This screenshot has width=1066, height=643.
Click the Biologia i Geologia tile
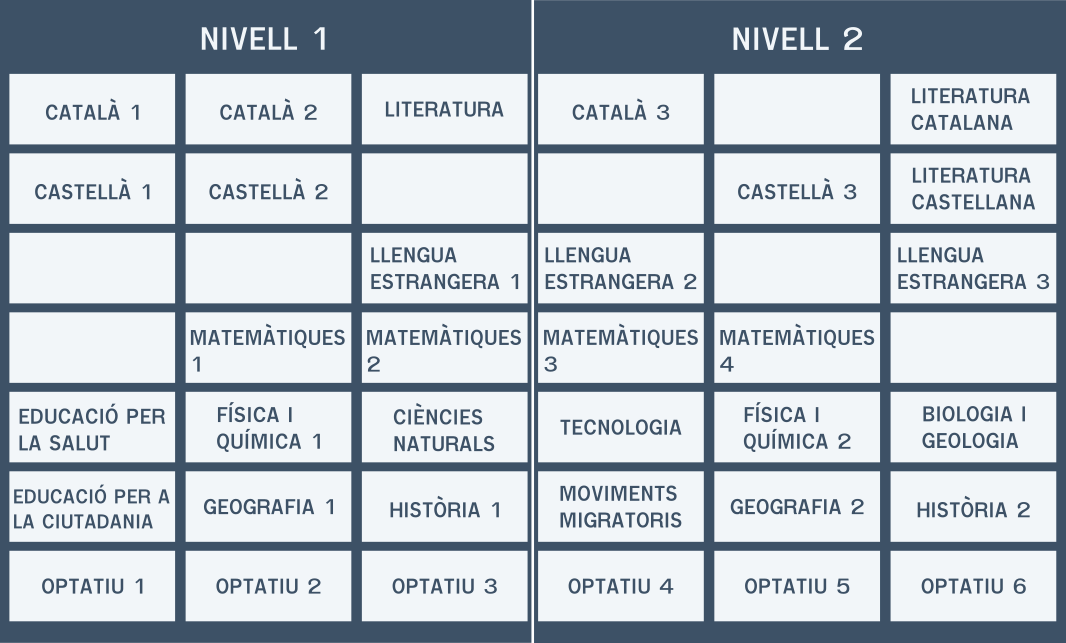click(x=973, y=427)
